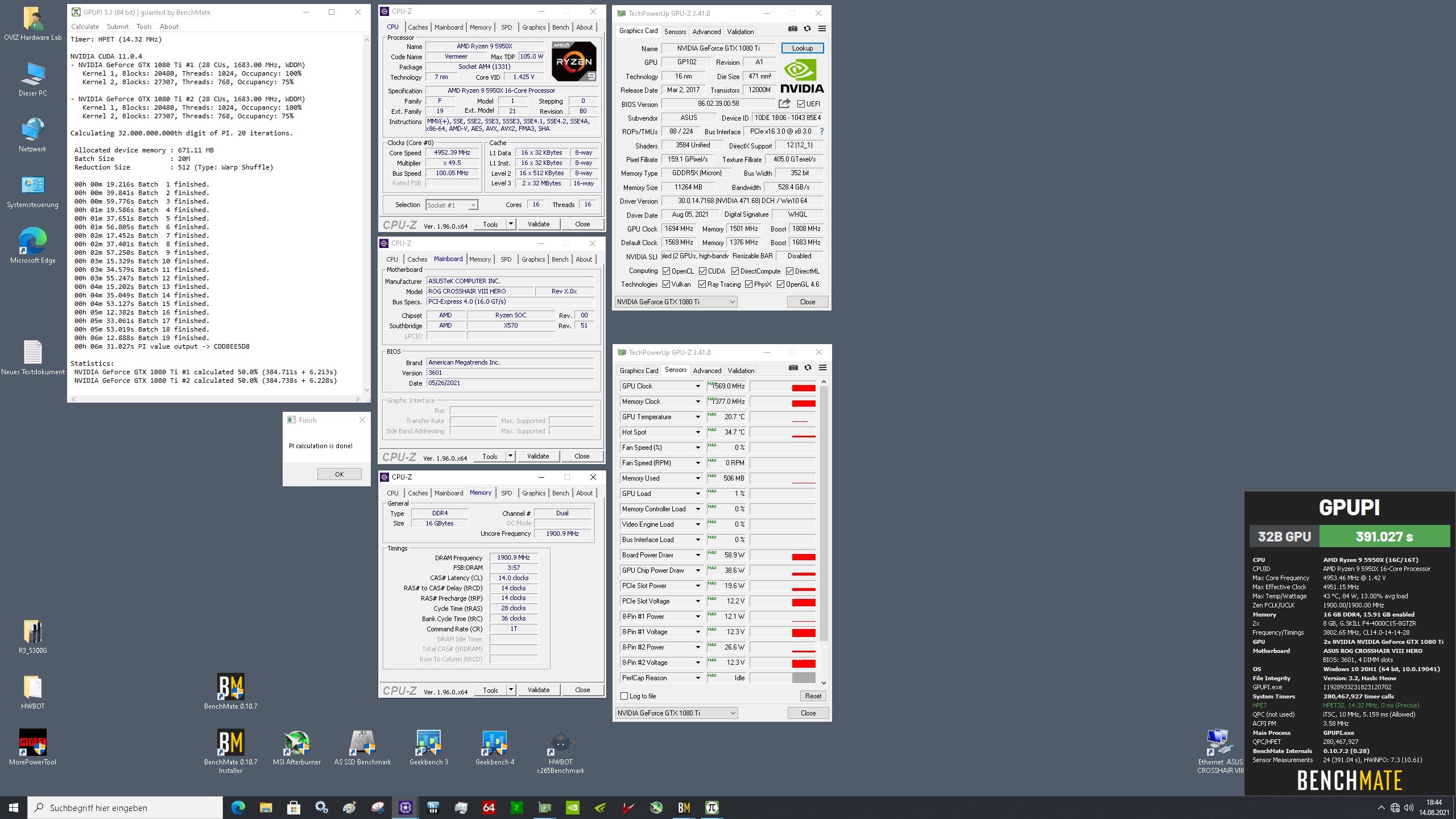The width and height of the screenshot is (1456, 819).
Task: Click the GPUPI vertical scrollbar
Action: click(x=367, y=214)
